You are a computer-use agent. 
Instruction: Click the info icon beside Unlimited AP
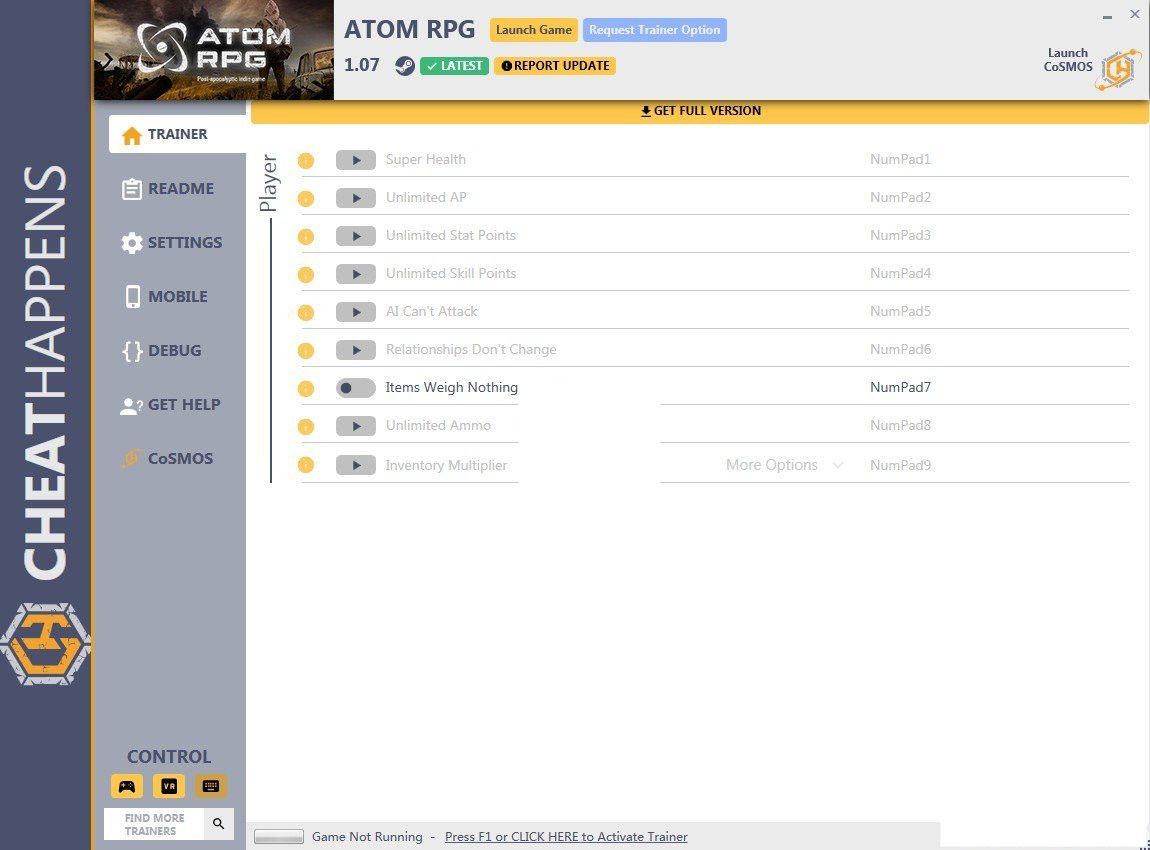pyautogui.click(x=306, y=199)
